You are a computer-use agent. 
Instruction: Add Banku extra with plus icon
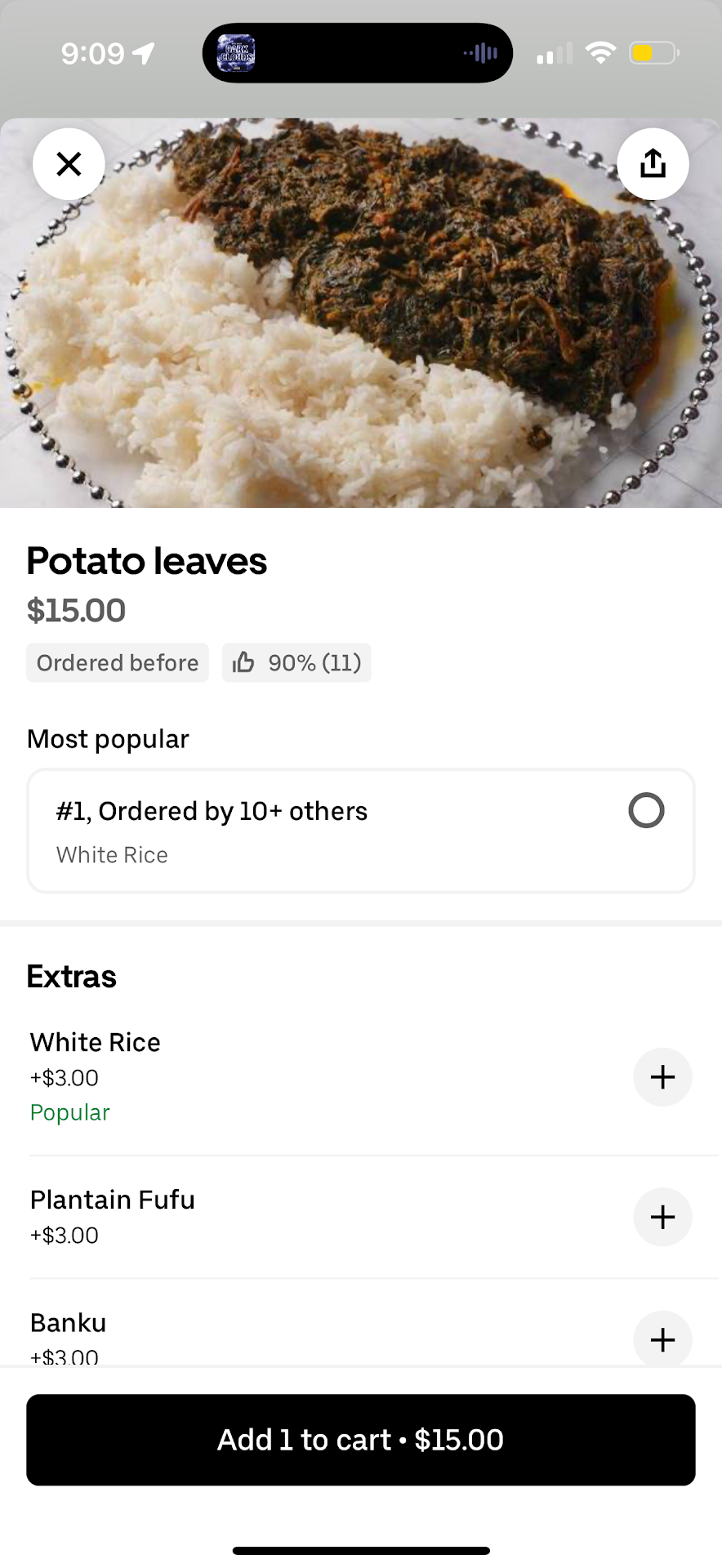662,1339
